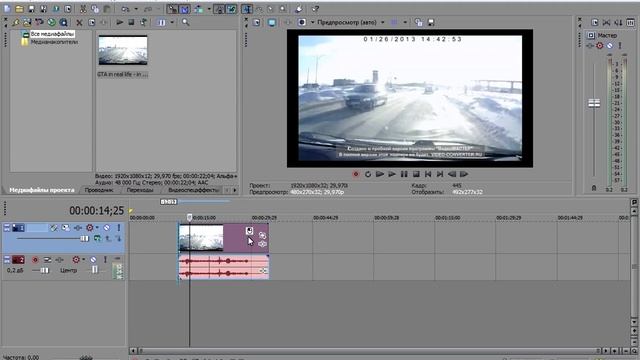Select 'Все медиафайлы' tree item
This screenshot has width=640, height=360.
(x=52, y=34)
